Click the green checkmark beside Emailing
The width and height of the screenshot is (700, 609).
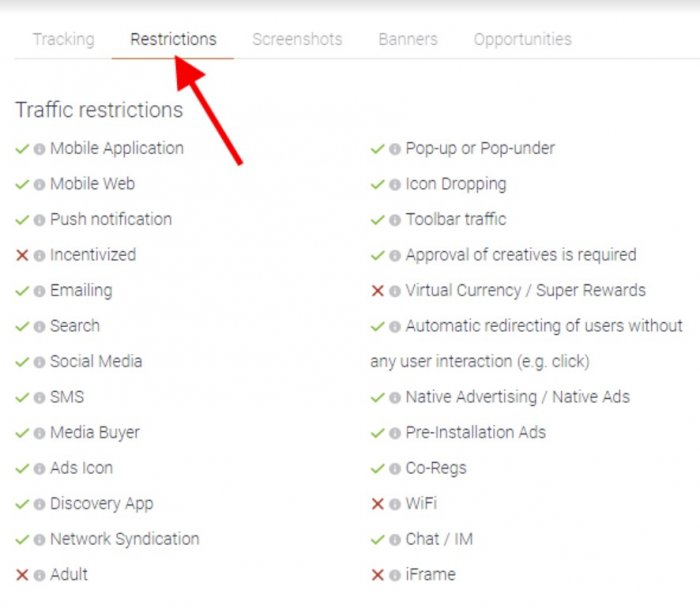click(22, 291)
